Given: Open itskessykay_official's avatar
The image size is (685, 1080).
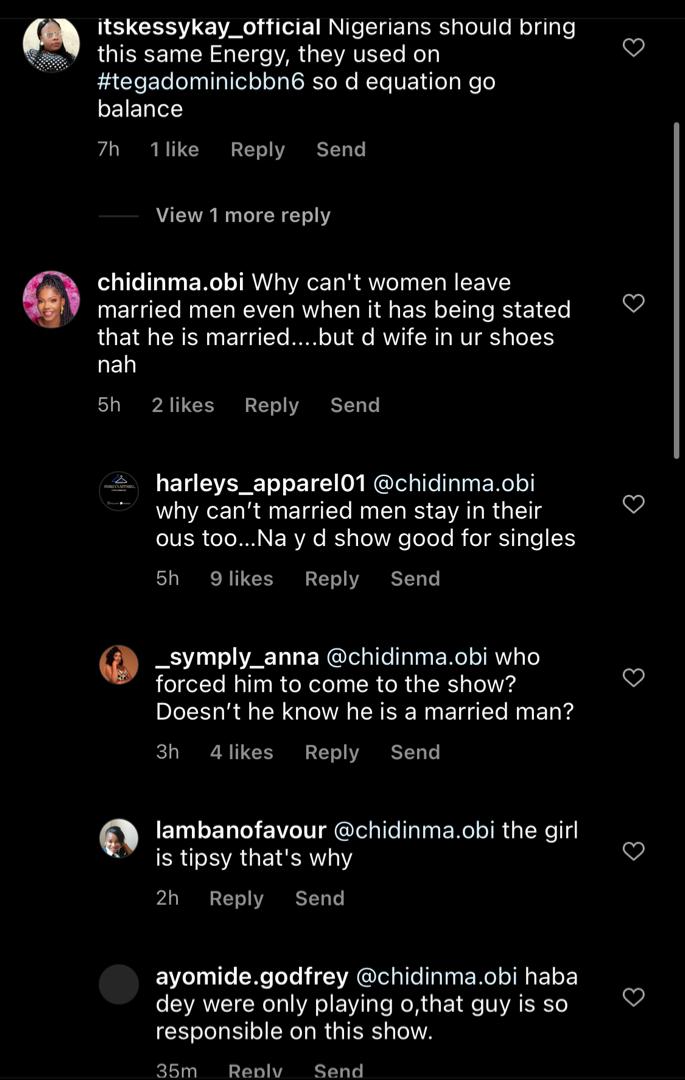Looking at the screenshot, I should pyautogui.click(x=51, y=44).
